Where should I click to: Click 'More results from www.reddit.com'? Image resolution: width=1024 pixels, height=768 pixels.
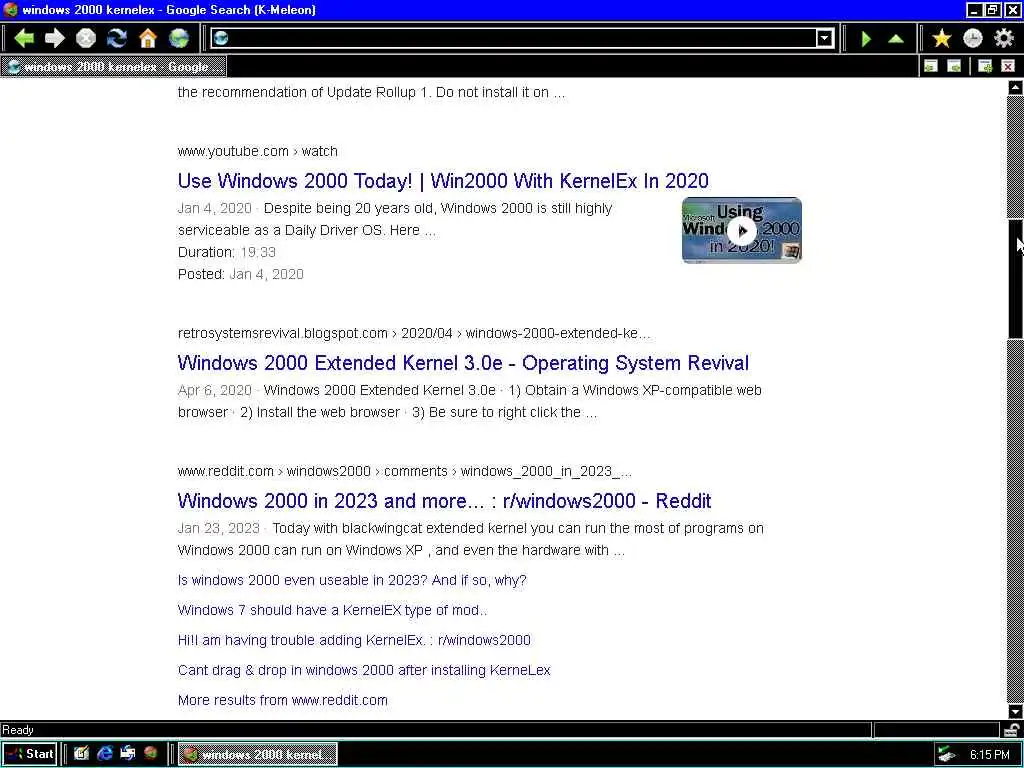(283, 700)
